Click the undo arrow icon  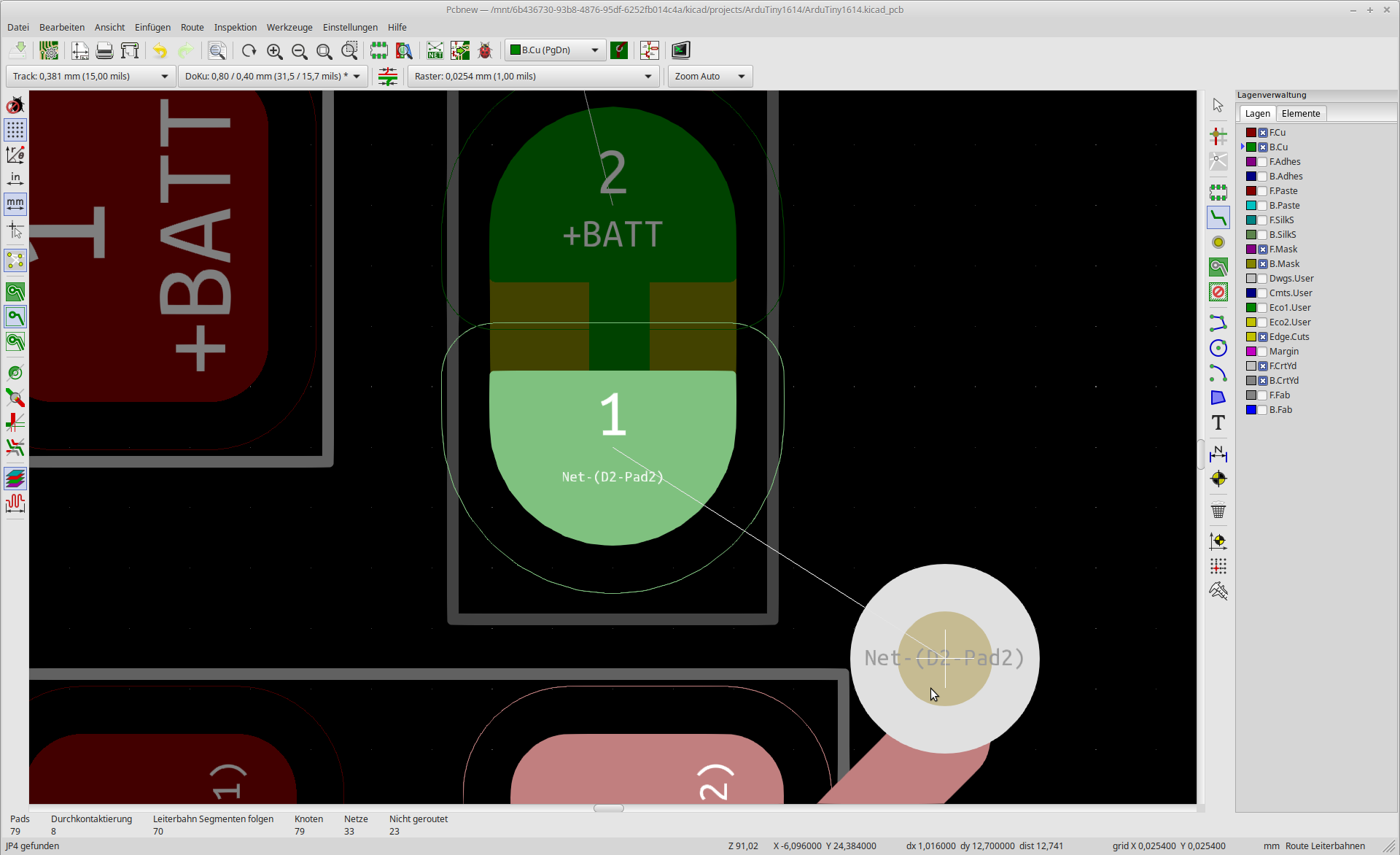tap(160, 50)
